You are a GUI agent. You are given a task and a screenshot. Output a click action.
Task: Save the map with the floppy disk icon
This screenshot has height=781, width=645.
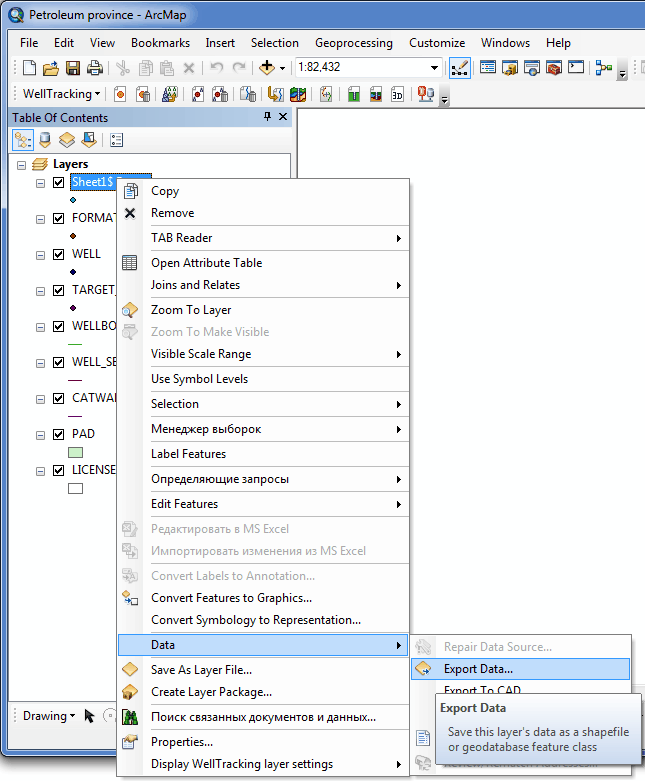pos(73,67)
